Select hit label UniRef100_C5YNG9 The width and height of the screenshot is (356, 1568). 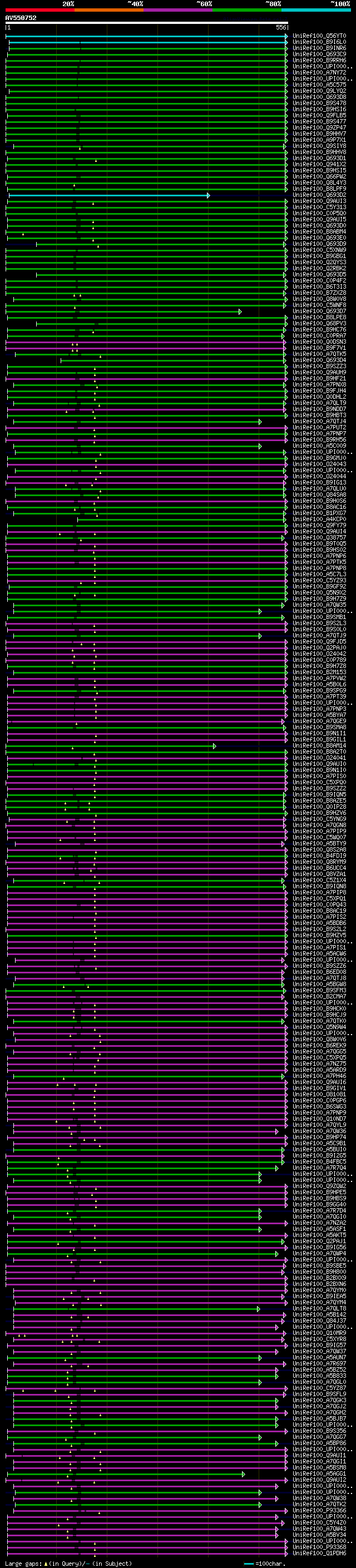pos(319,819)
